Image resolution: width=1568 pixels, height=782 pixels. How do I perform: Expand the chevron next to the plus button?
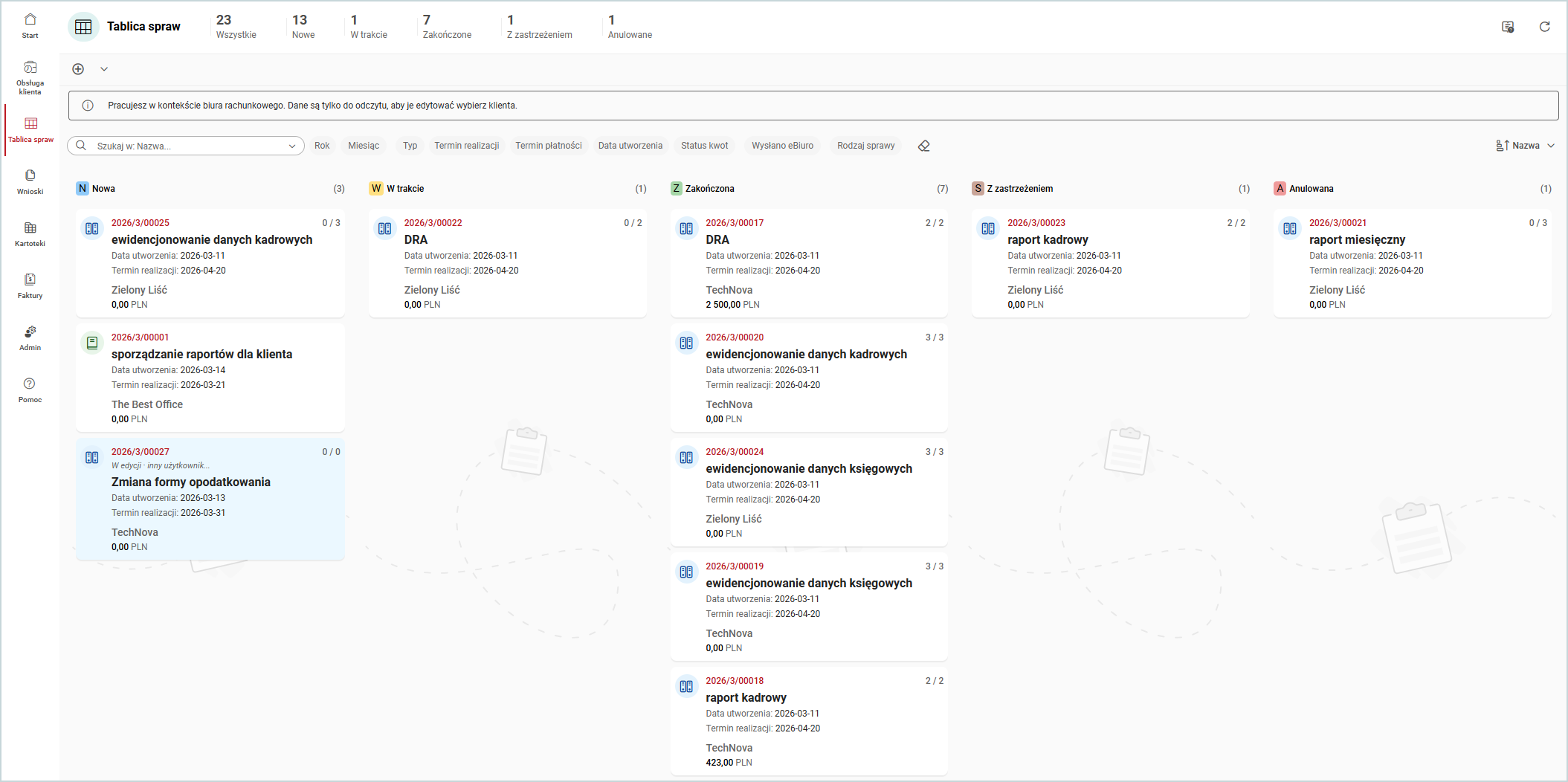(104, 68)
